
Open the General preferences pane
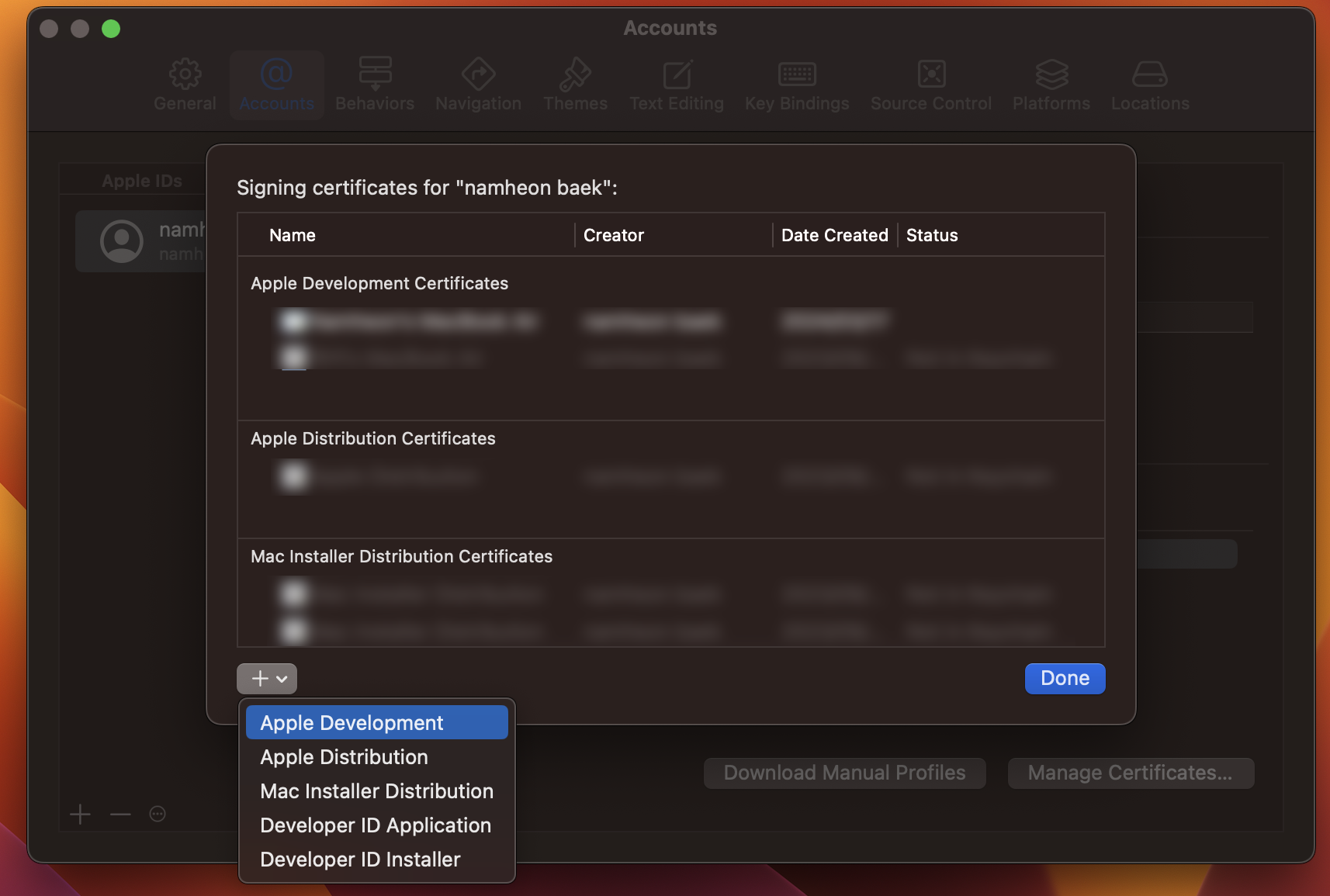point(185,85)
